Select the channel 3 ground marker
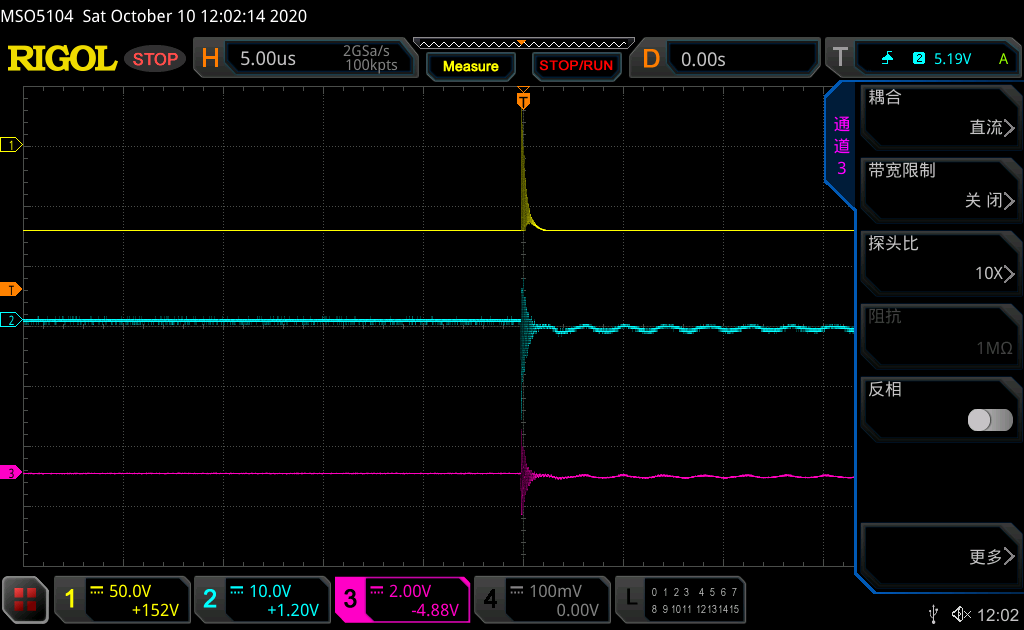The image size is (1024, 630). coord(12,473)
